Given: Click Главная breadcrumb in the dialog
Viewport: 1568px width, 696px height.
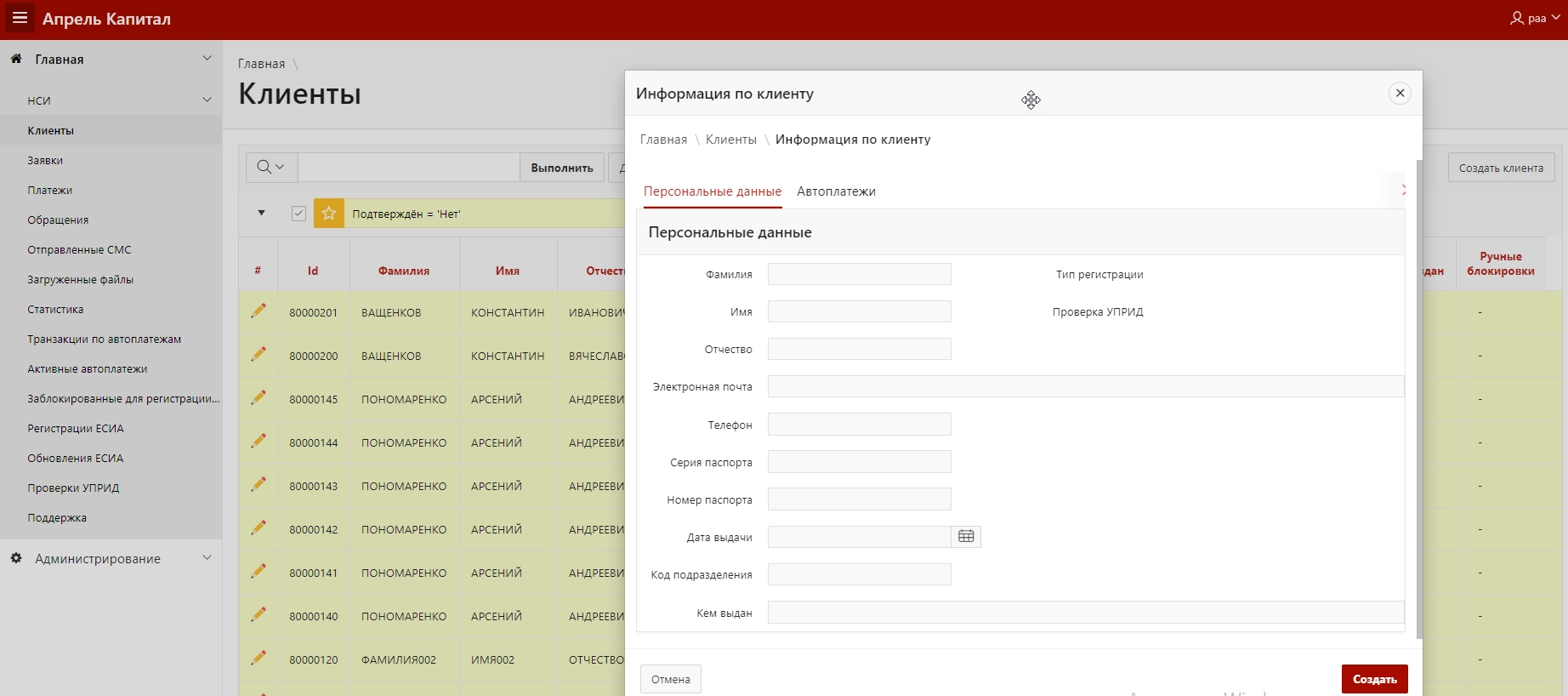Looking at the screenshot, I should click(x=663, y=140).
